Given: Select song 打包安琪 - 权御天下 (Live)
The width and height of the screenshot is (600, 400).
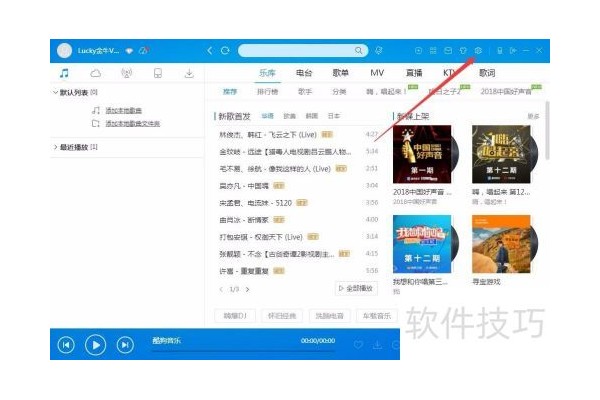Looking at the screenshot, I should point(261,237).
